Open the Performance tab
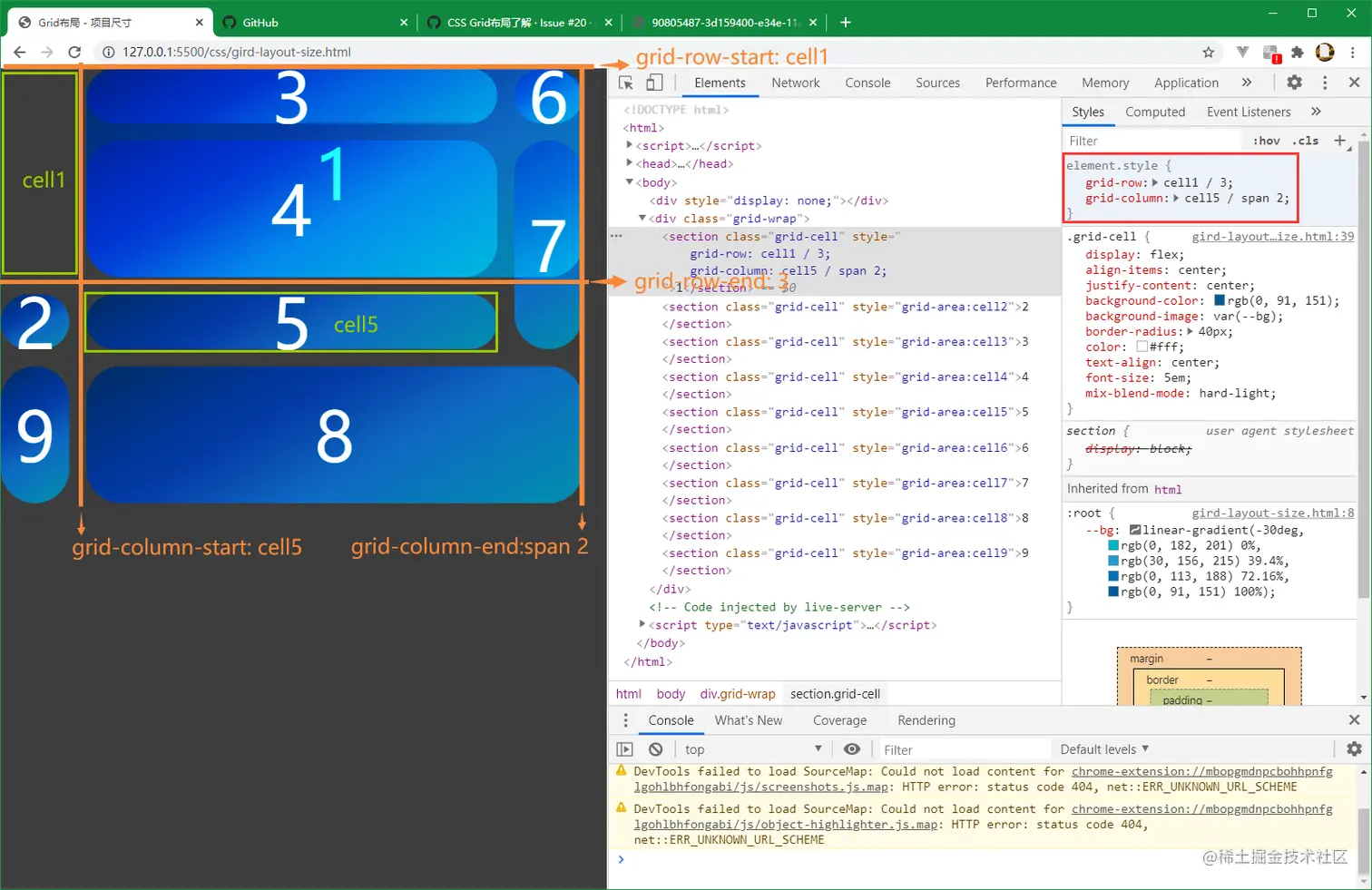 [x=1021, y=83]
